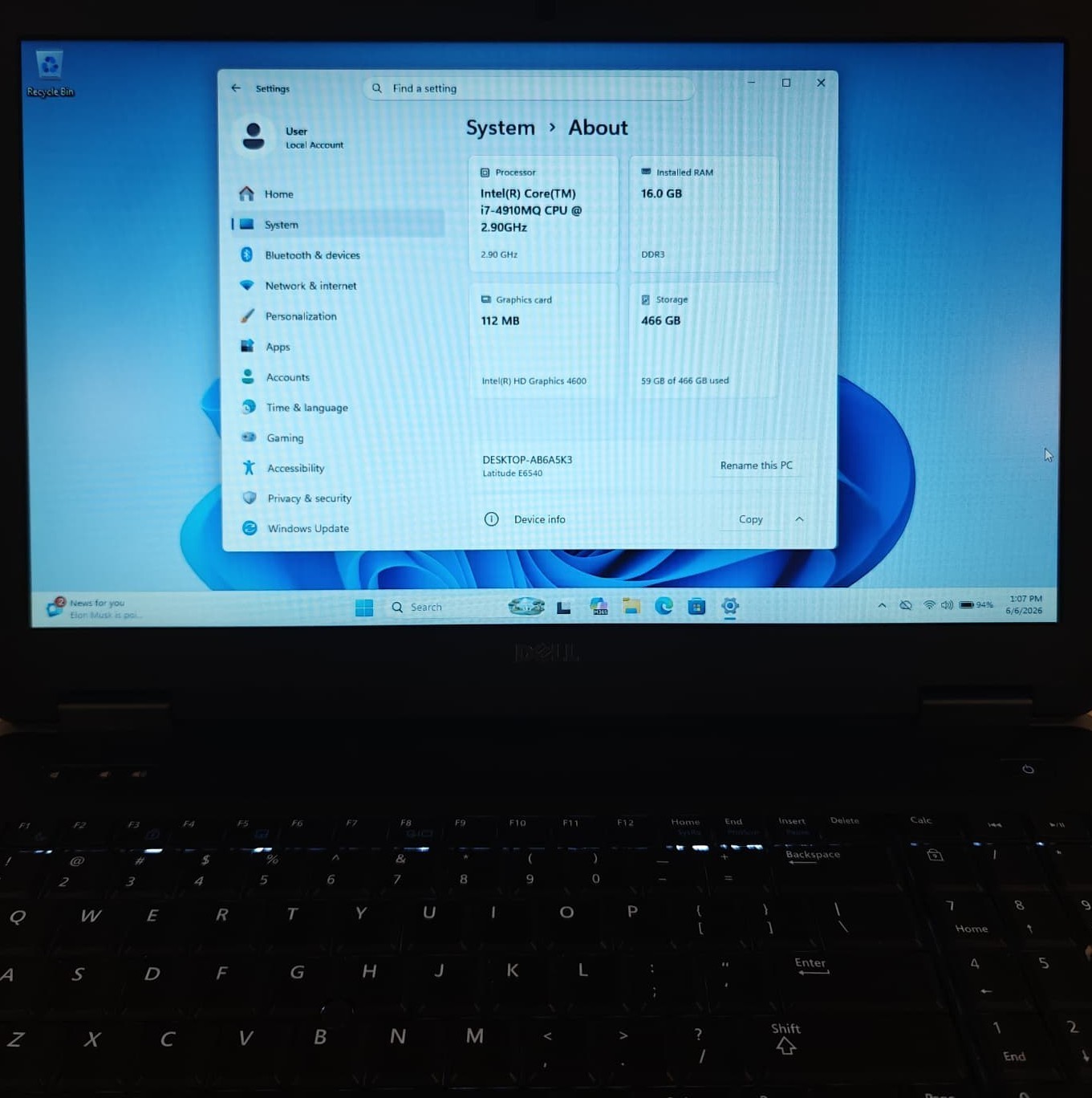The height and width of the screenshot is (1098, 1092).
Task: Copy the Device info details
Action: pos(750,519)
